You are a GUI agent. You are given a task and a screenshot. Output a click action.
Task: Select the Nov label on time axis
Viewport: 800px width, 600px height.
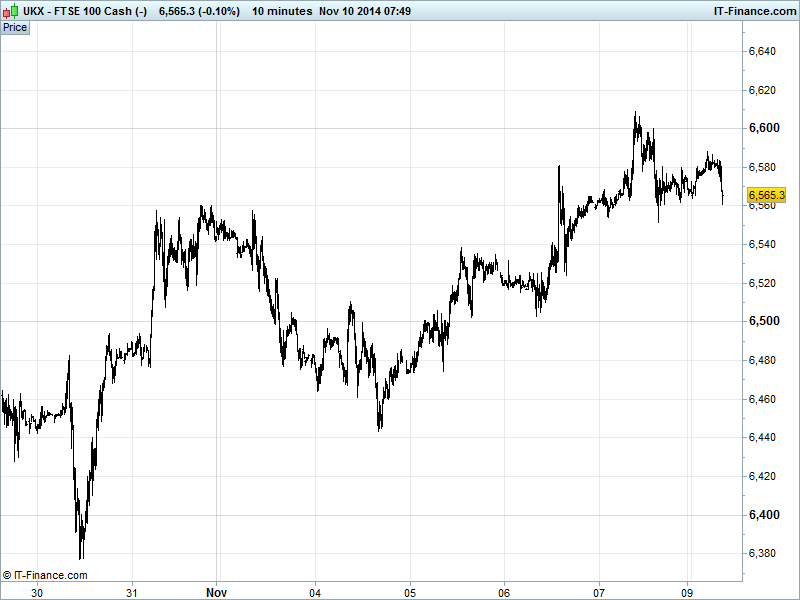coord(216,592)
